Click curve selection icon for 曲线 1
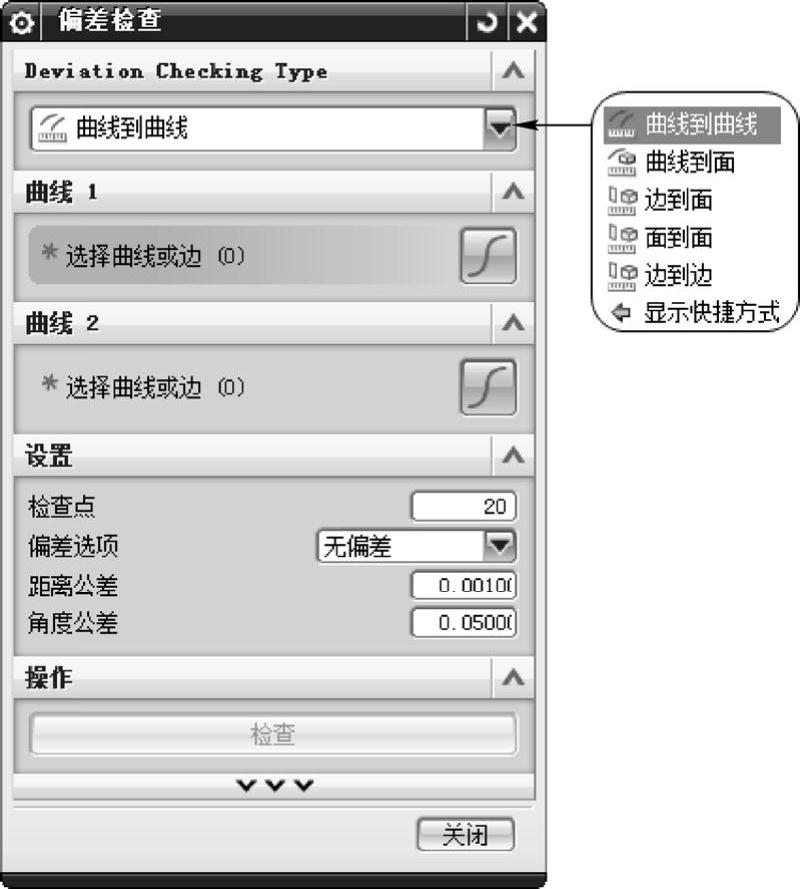This screenshot has height=889, width=800. [488, 256]
